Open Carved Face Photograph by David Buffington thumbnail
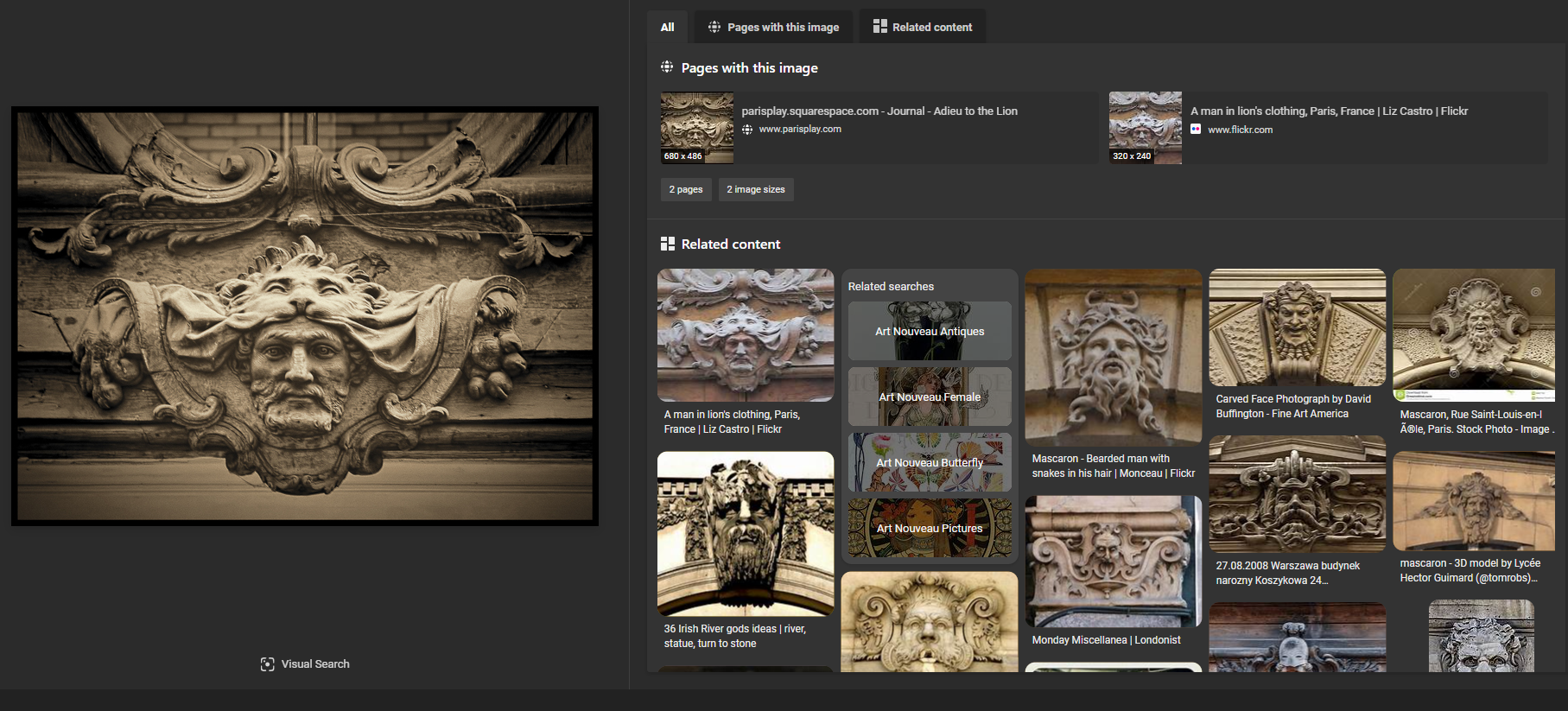This screenshot has height=711, width=1568. (x=1298, y=327)
